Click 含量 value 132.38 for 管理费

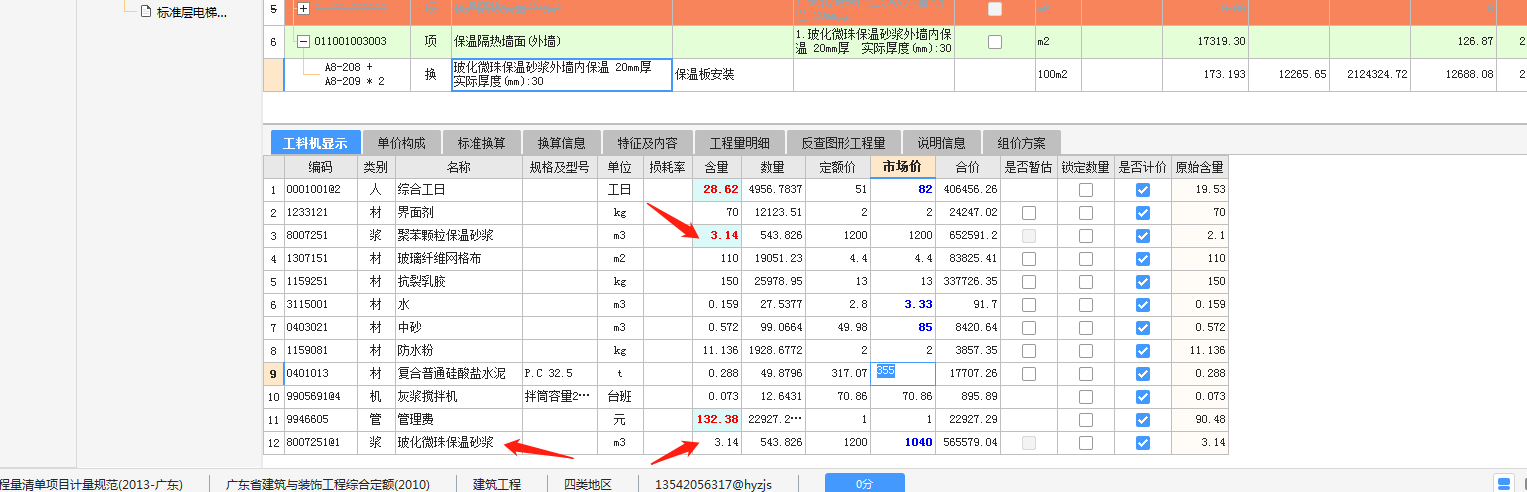[716, 419]
